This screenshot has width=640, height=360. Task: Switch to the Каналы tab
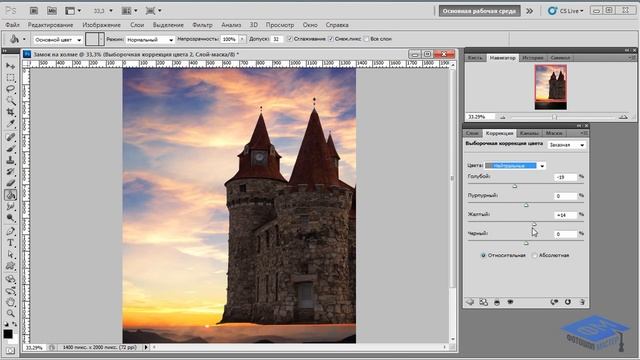pos(529,133)
